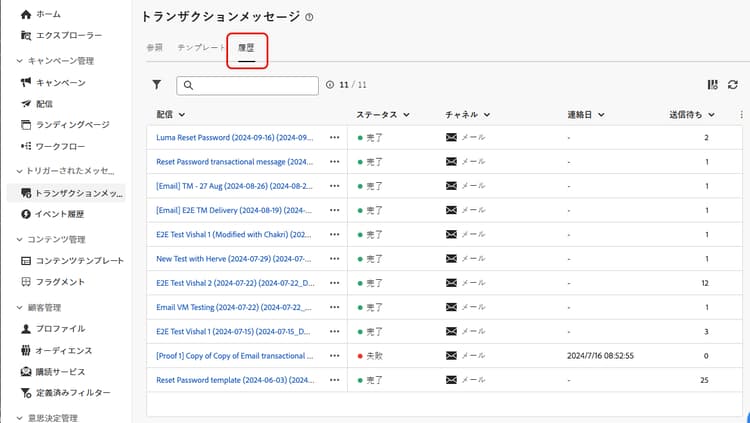Screen dimensions: 750x423
Task: Open E2E Test Vishal 1 (2024-07-15) link
Action: (233, 331)
